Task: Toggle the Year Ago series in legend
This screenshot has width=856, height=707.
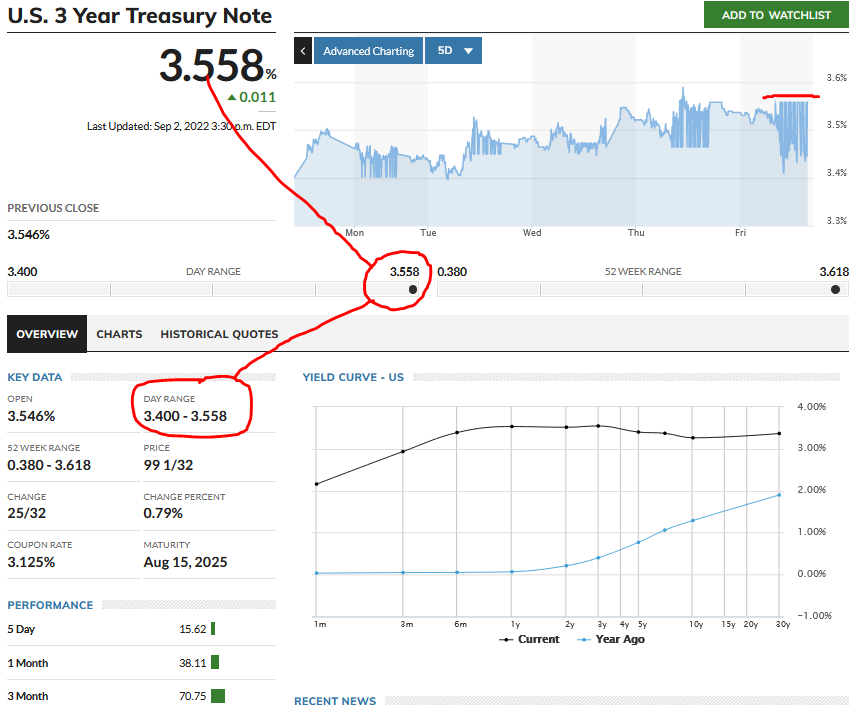Action: (x=611, y=639)
